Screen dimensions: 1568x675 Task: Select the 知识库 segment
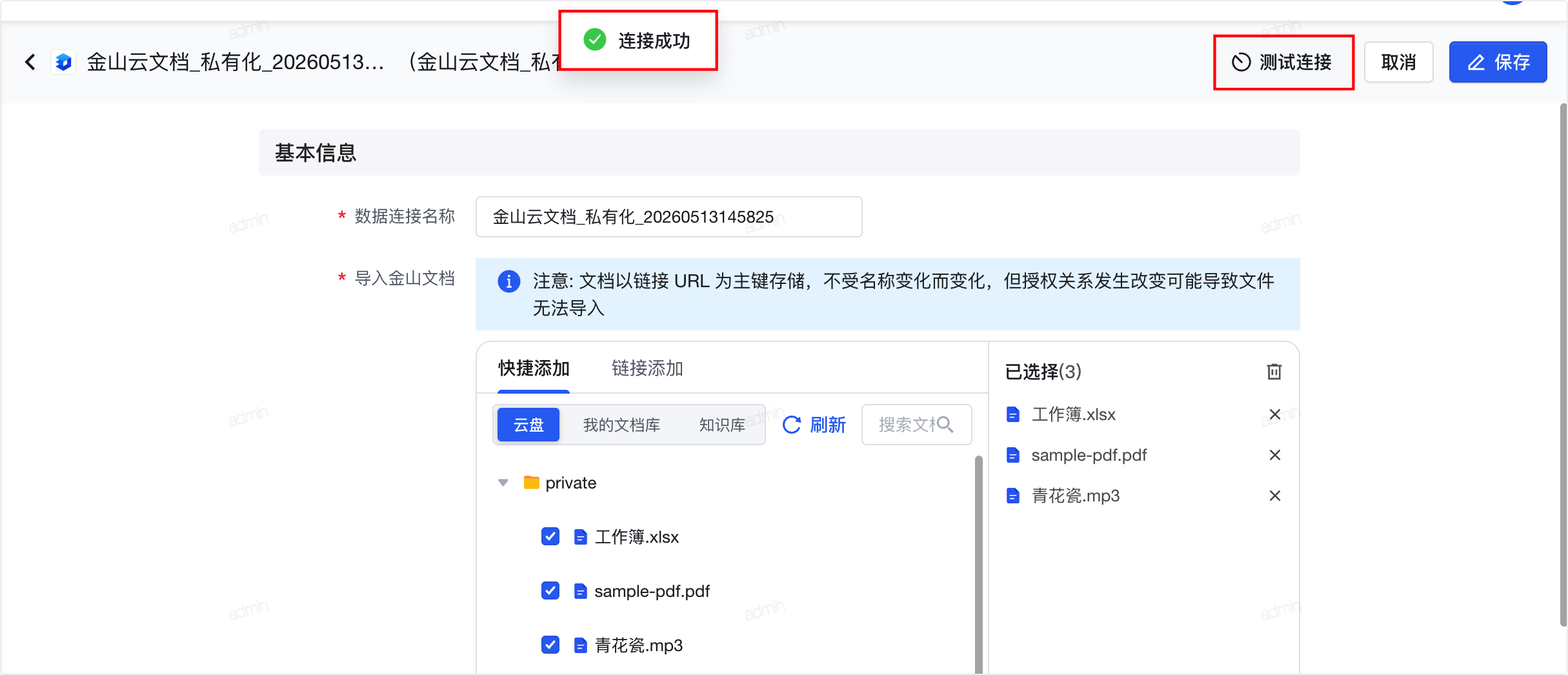pos(722,425)
